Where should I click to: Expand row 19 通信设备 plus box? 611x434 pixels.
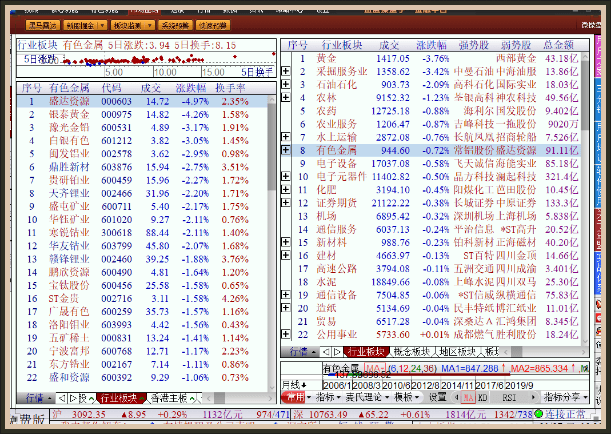point(286,295)
